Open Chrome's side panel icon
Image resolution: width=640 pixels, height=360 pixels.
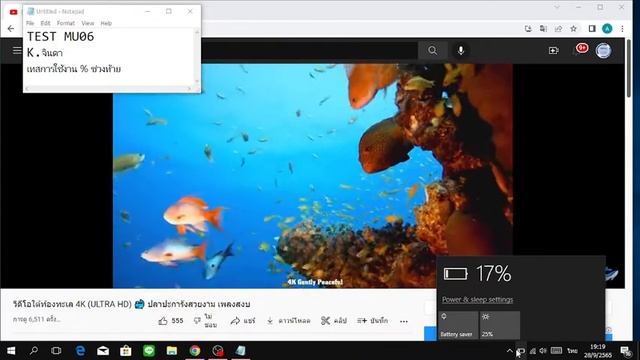tap(592, 29)
